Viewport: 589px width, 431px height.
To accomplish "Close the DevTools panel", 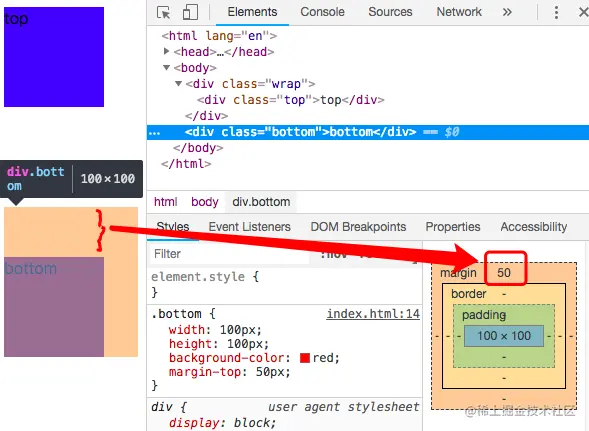I will pyautogui.click(x=583, y=12).
